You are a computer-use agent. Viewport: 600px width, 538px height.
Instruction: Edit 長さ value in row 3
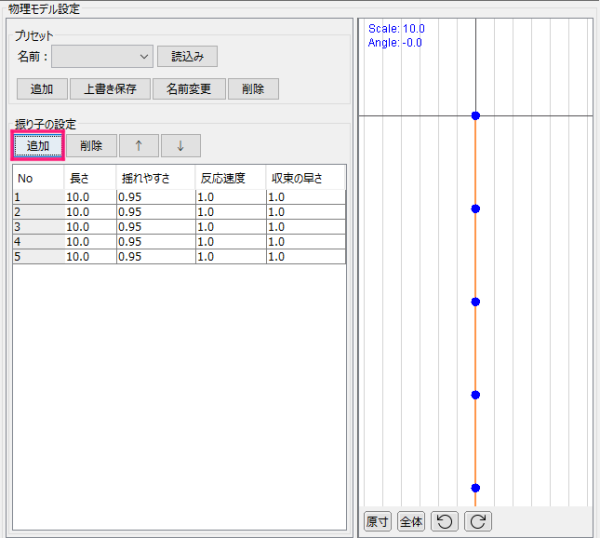pyautogui.click(x=90, y=227)
